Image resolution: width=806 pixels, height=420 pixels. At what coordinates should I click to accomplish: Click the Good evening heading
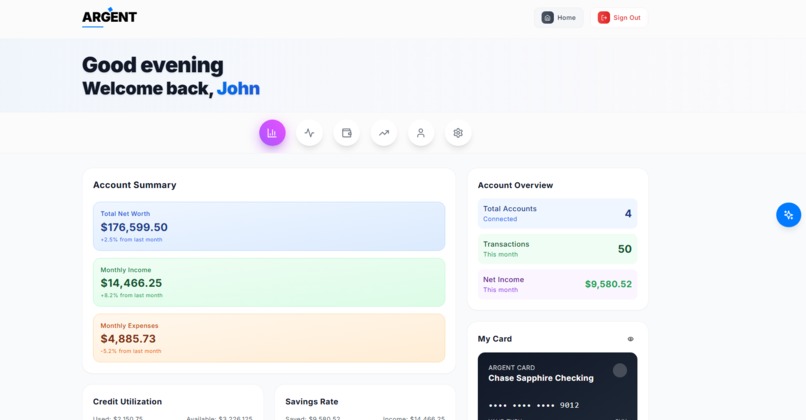click(x=153, y=65)
